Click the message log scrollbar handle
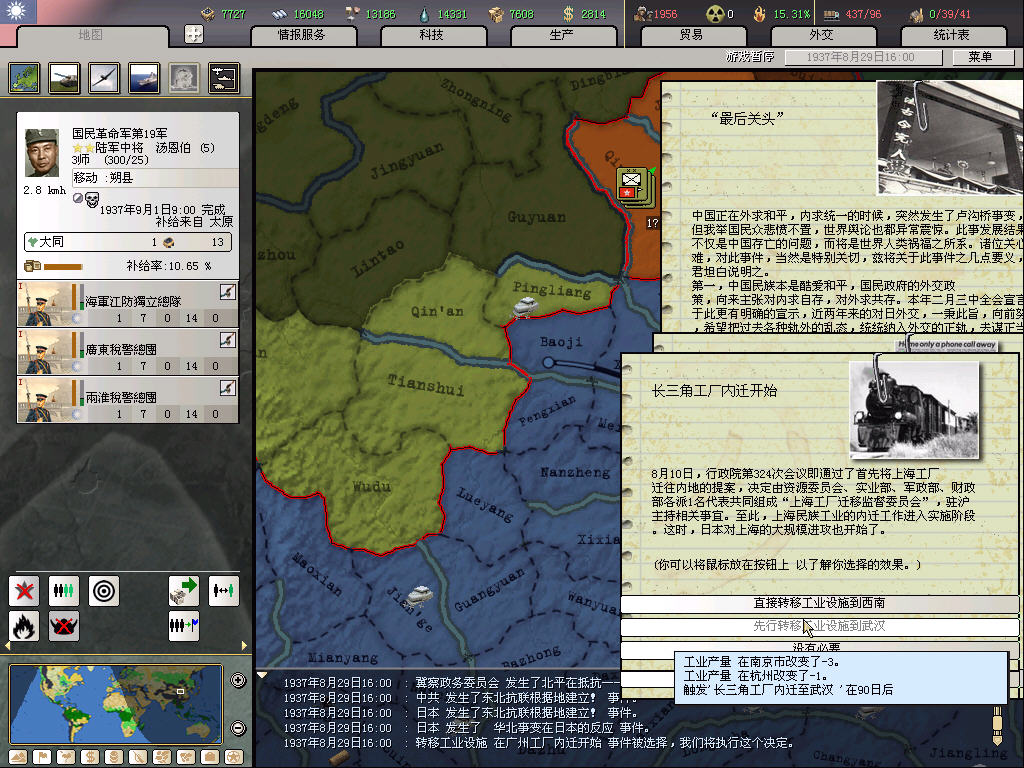The image size is (1024, 768). click(x=997, y=725)
